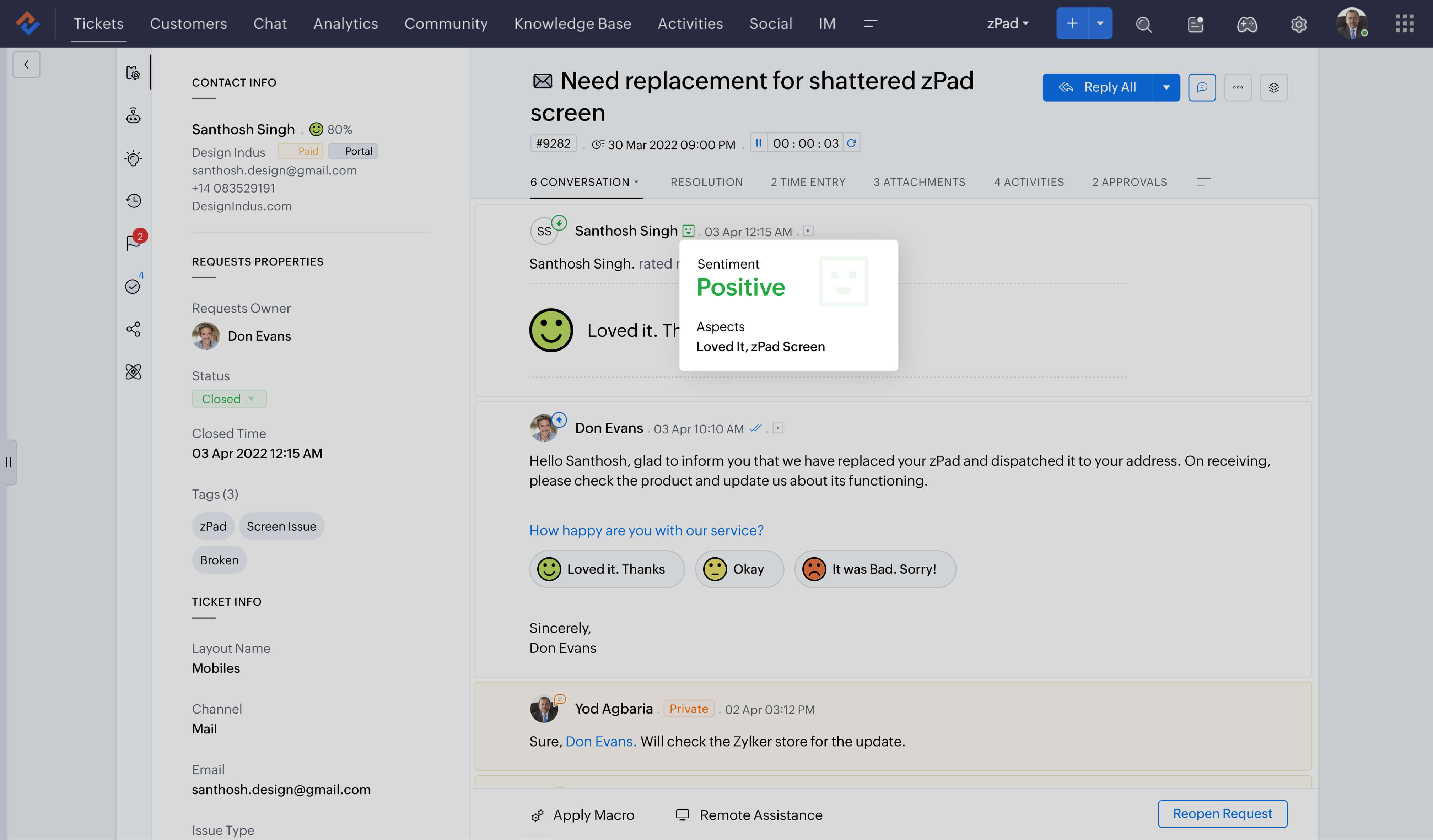View ticket history from the left sidebar

[x=133, y=200]
